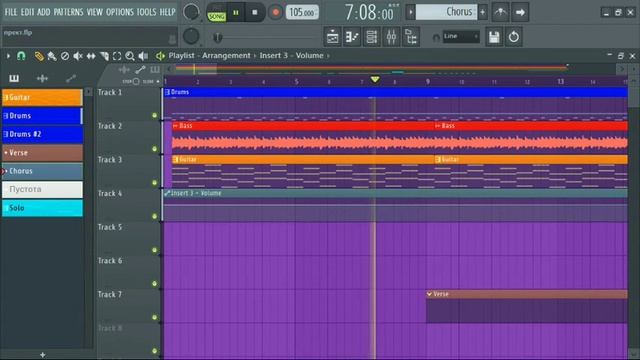
Task: Open the PATTERNS menu
Action: point(68,12)
